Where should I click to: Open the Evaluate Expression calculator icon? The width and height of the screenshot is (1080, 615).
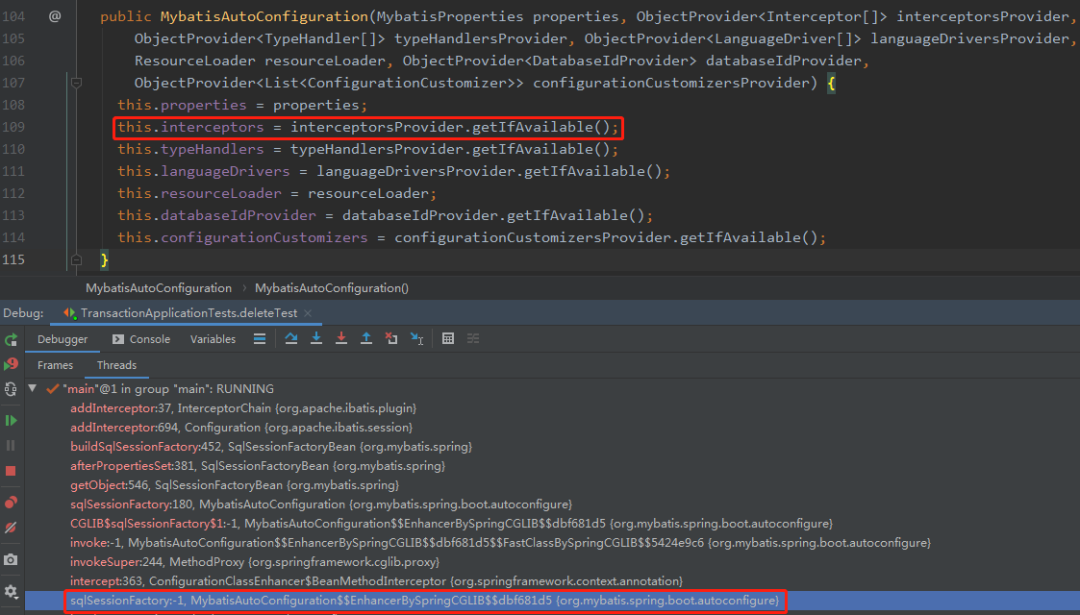448,338
